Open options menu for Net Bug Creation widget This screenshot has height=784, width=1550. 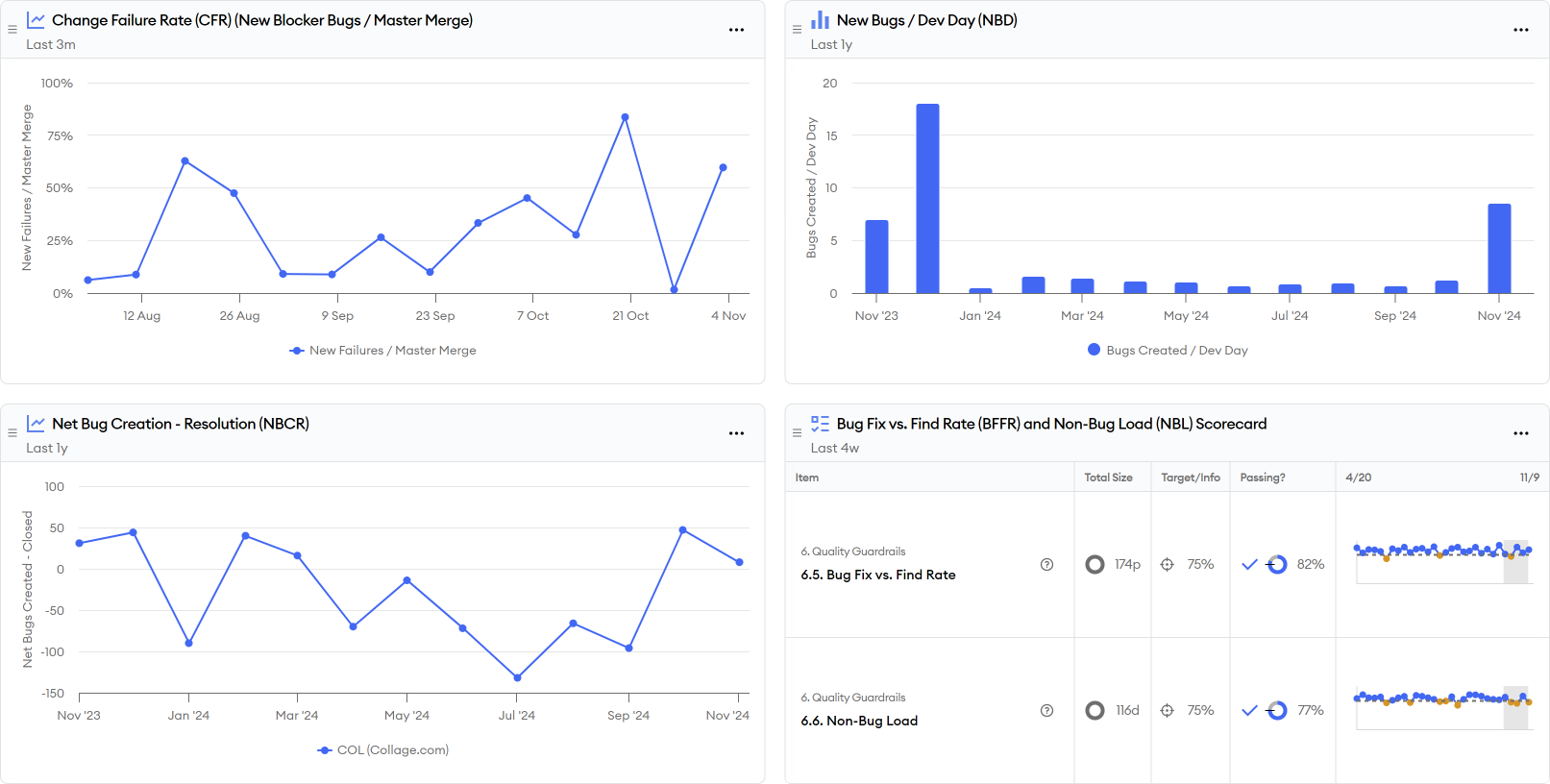[x=736, y=433]
